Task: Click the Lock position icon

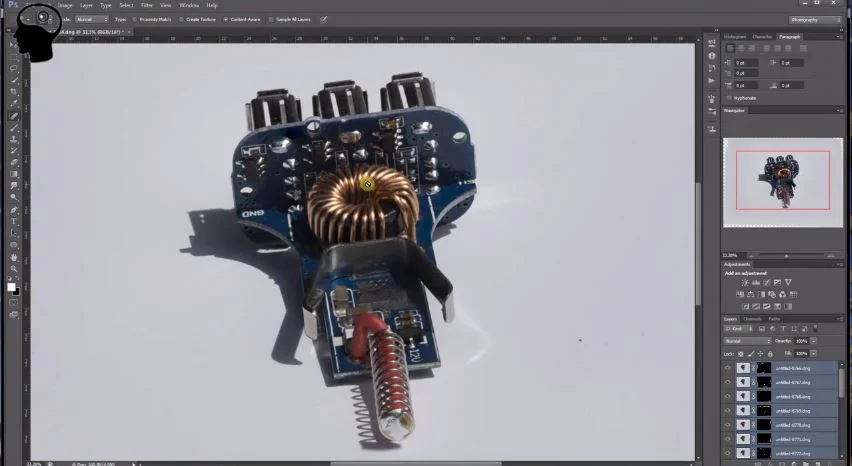Action: (761, 354)
